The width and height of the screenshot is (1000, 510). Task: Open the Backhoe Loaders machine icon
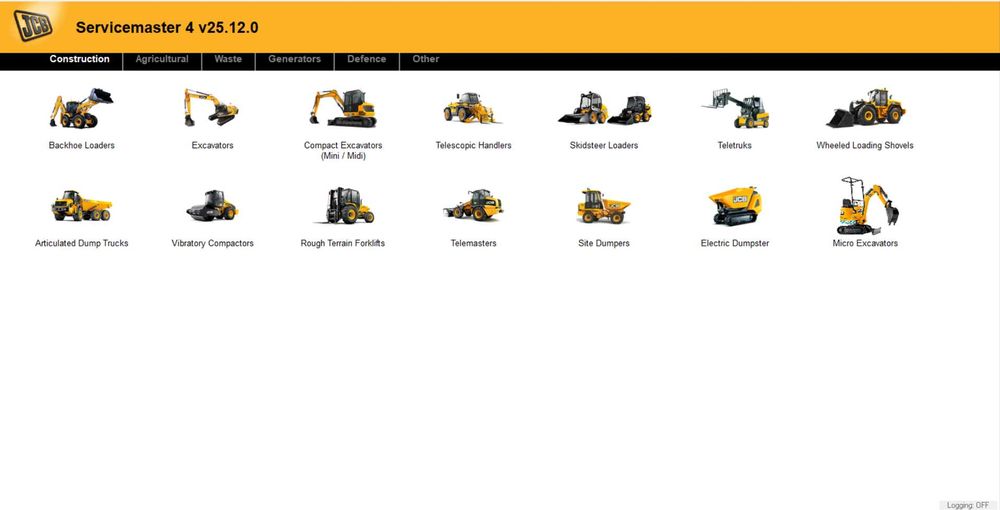coord(82,108)
